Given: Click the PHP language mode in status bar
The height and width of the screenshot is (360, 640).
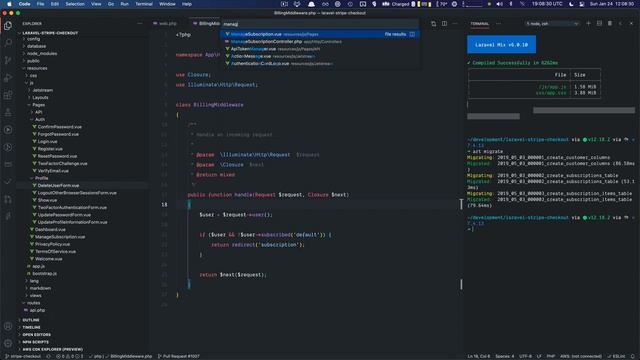Looking at the screenshot, I should tap(551, 356).
